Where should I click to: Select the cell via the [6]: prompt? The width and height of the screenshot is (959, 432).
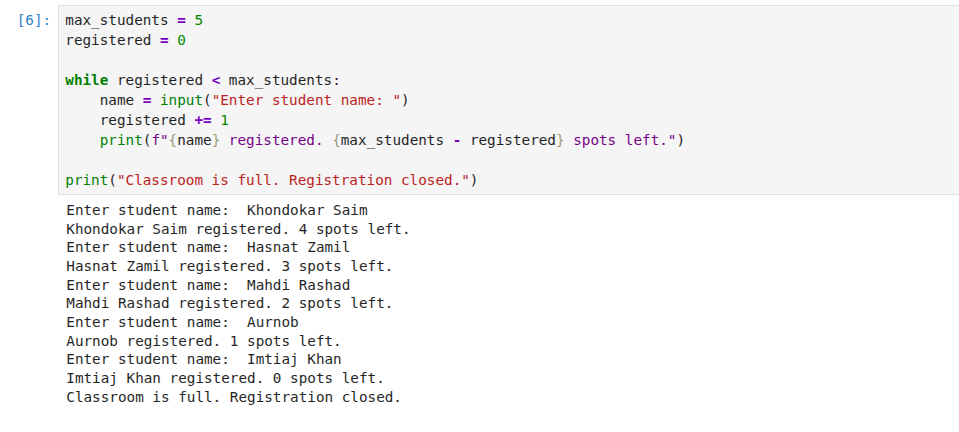34,20
